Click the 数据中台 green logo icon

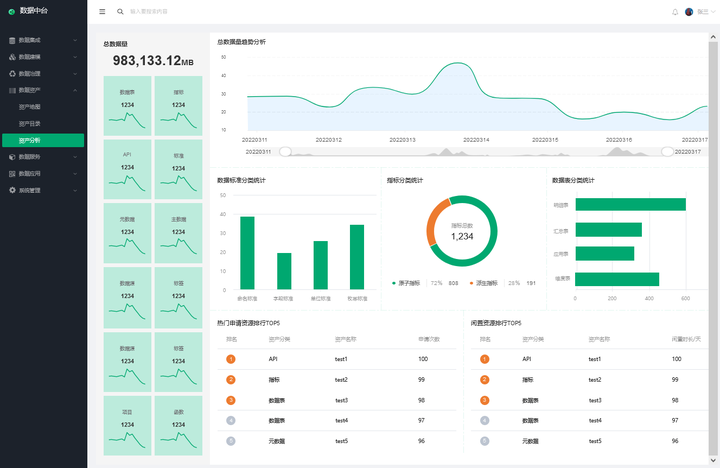pos(11,11)
